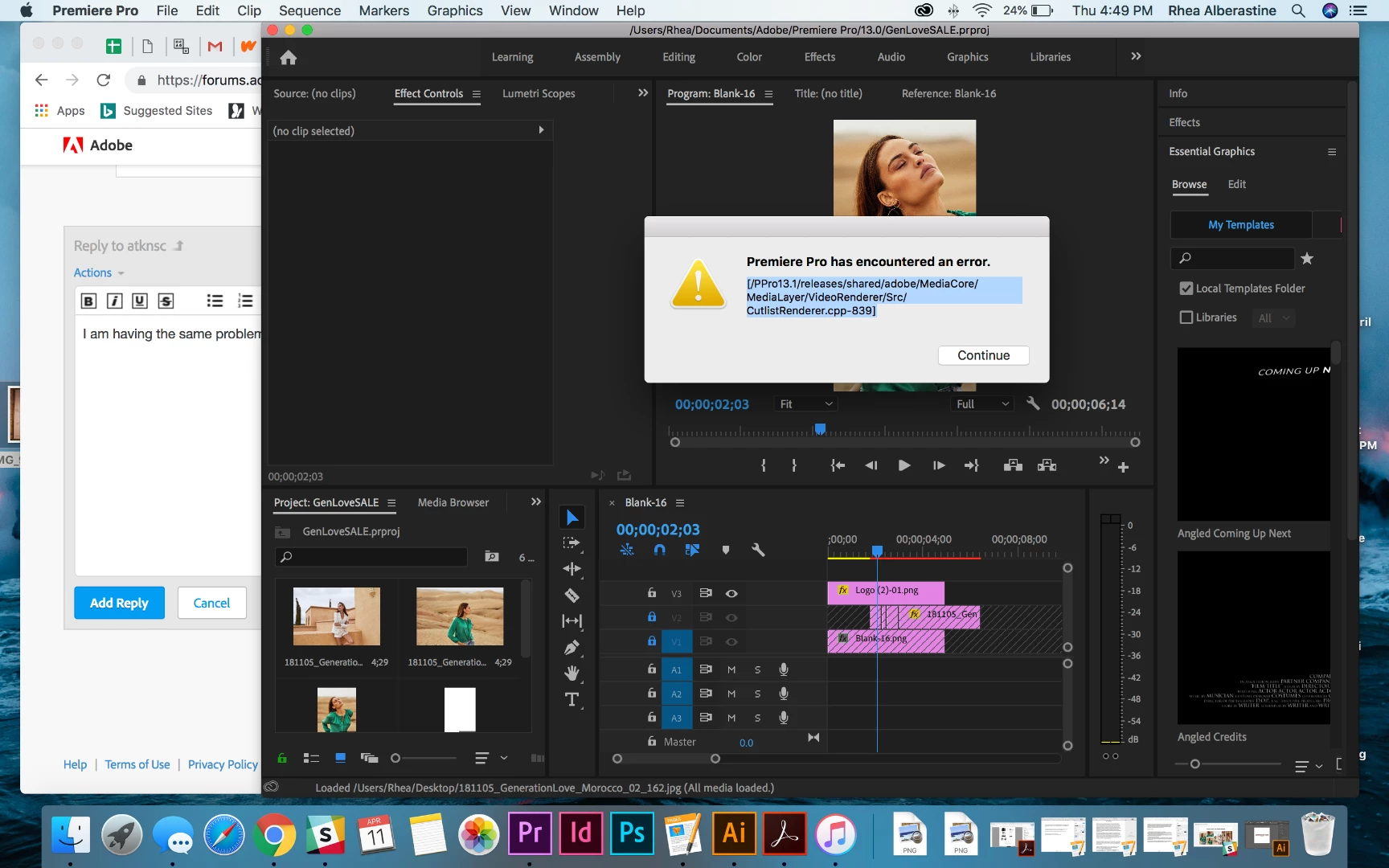This screenshot has height=868, width=1389.
Task: Click the Mark Out button
Action: 794,465
